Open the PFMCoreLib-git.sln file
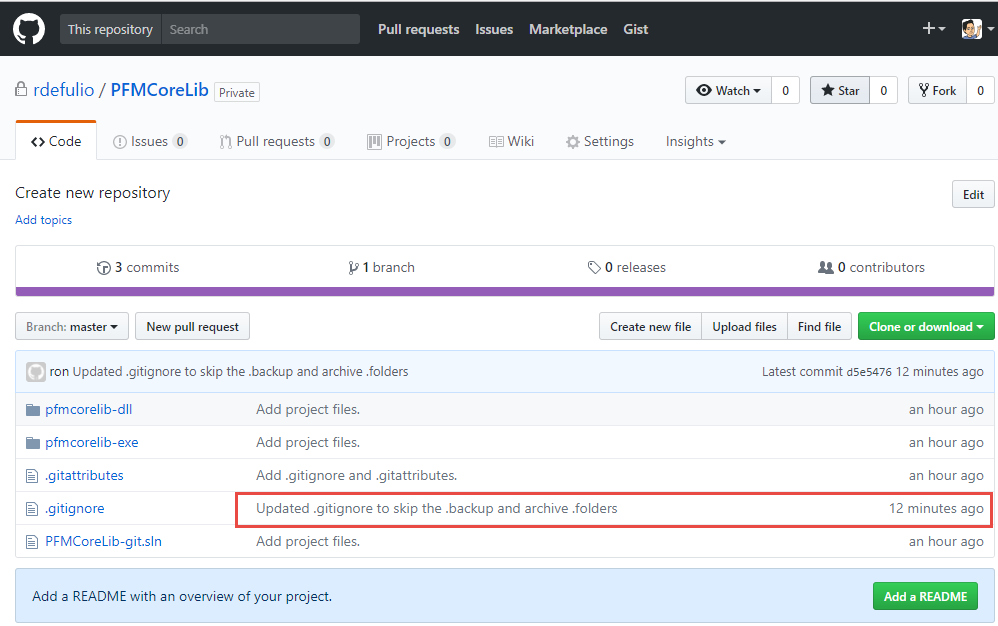Viewport: 998px width, 626px height. 103,542
